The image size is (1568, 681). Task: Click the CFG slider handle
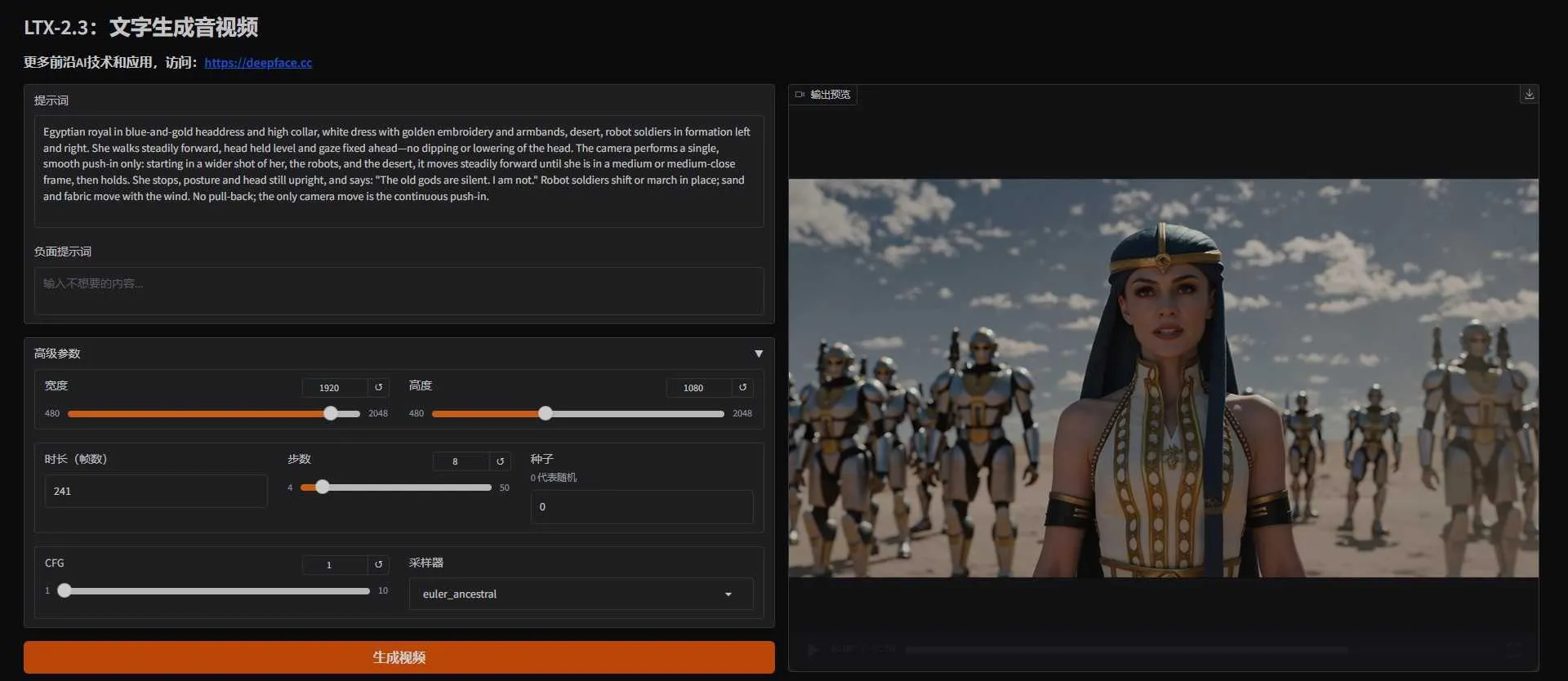[65, 591]
